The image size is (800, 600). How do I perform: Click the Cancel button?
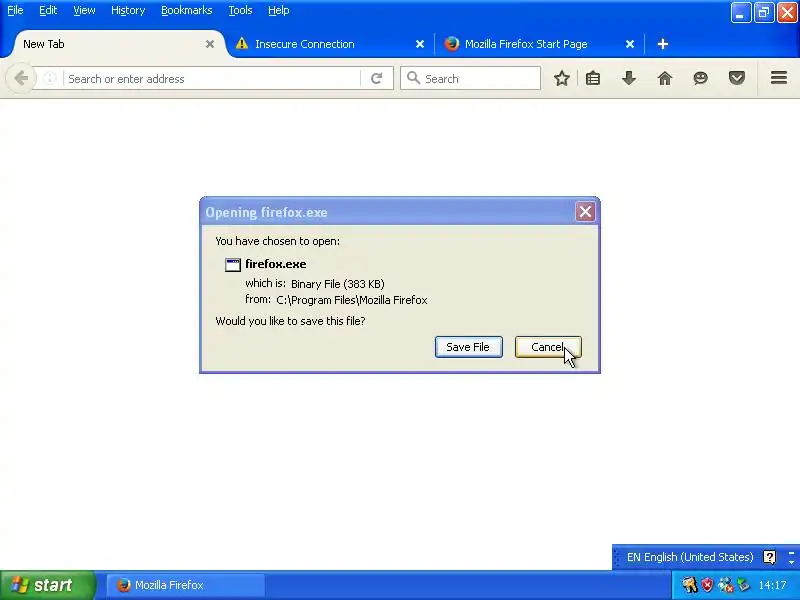tap(548, 347)
